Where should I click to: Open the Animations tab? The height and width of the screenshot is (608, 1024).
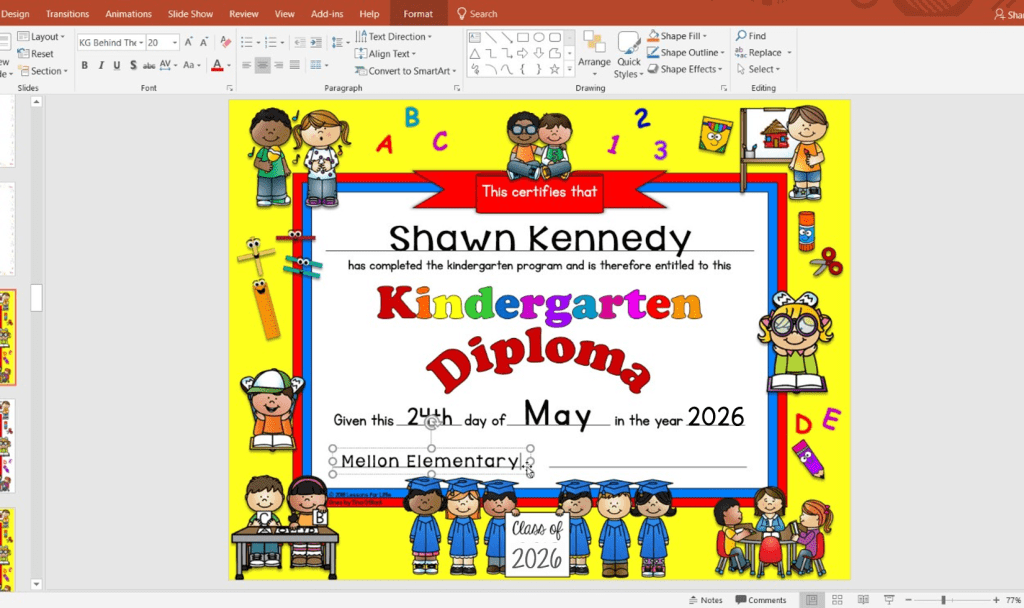129,14
